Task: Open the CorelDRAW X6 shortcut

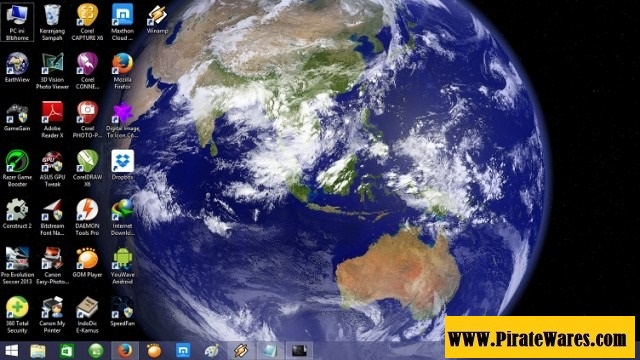Action: [87, 168]
